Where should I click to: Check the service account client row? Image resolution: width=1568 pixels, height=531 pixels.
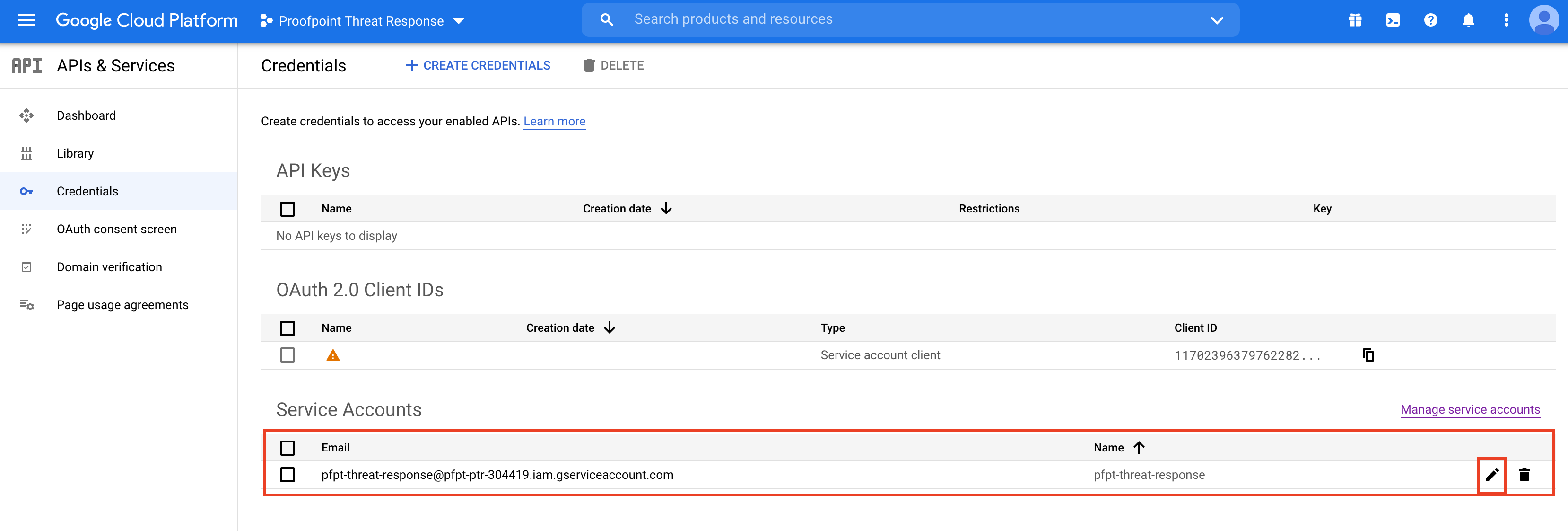pos(287,355)
